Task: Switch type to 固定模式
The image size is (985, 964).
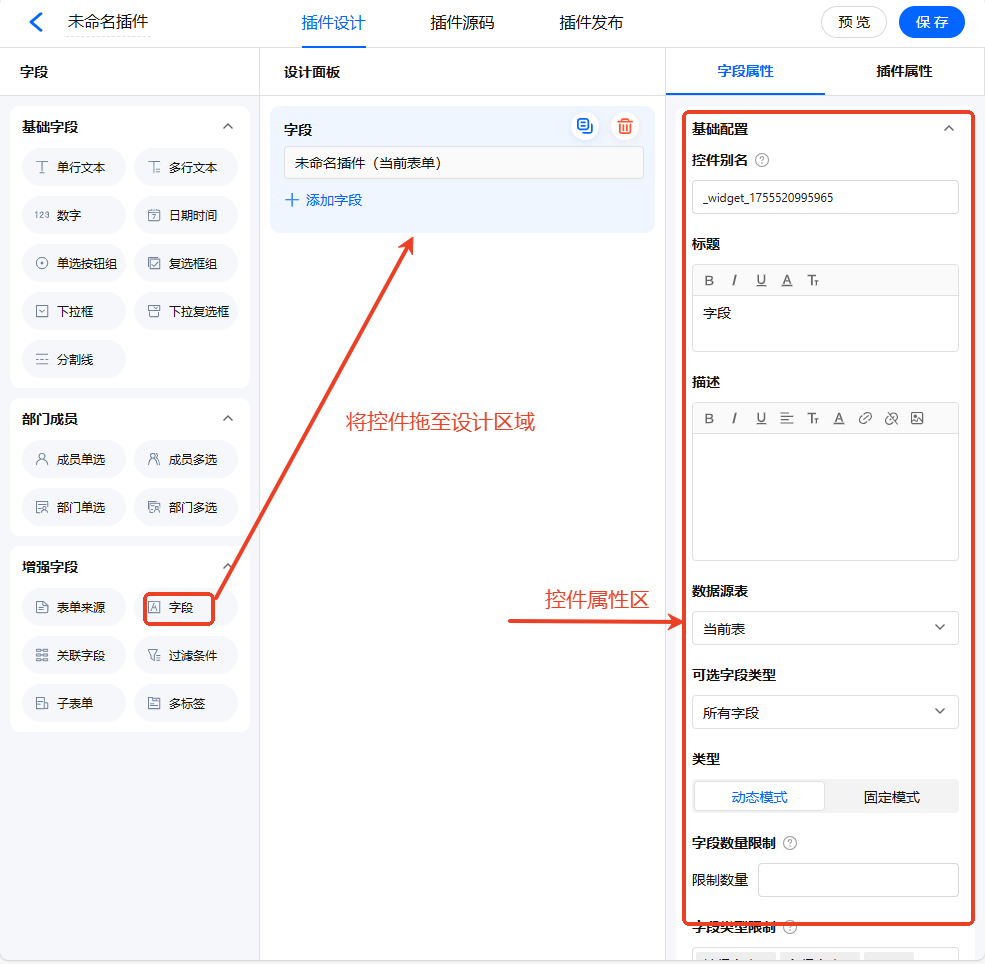Action: point(891,797)
